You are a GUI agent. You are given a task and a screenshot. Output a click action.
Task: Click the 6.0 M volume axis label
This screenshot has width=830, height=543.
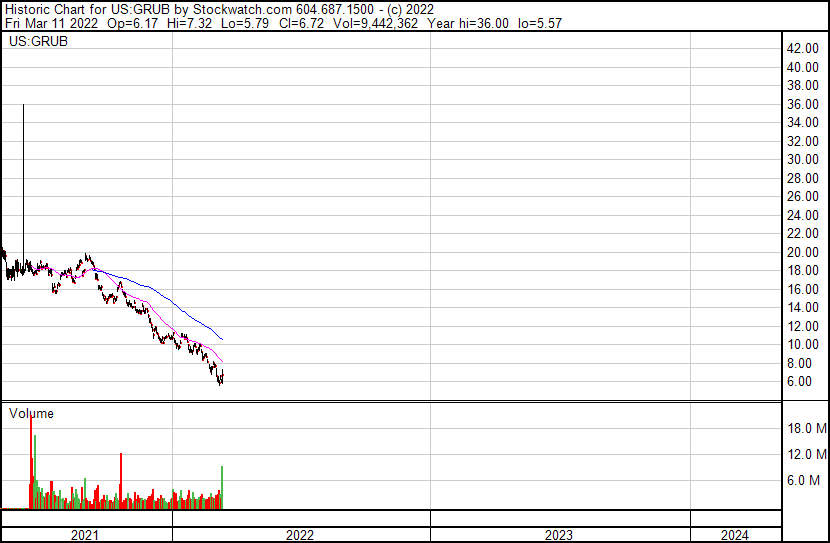pyautogui.click(x=807, y=480)
